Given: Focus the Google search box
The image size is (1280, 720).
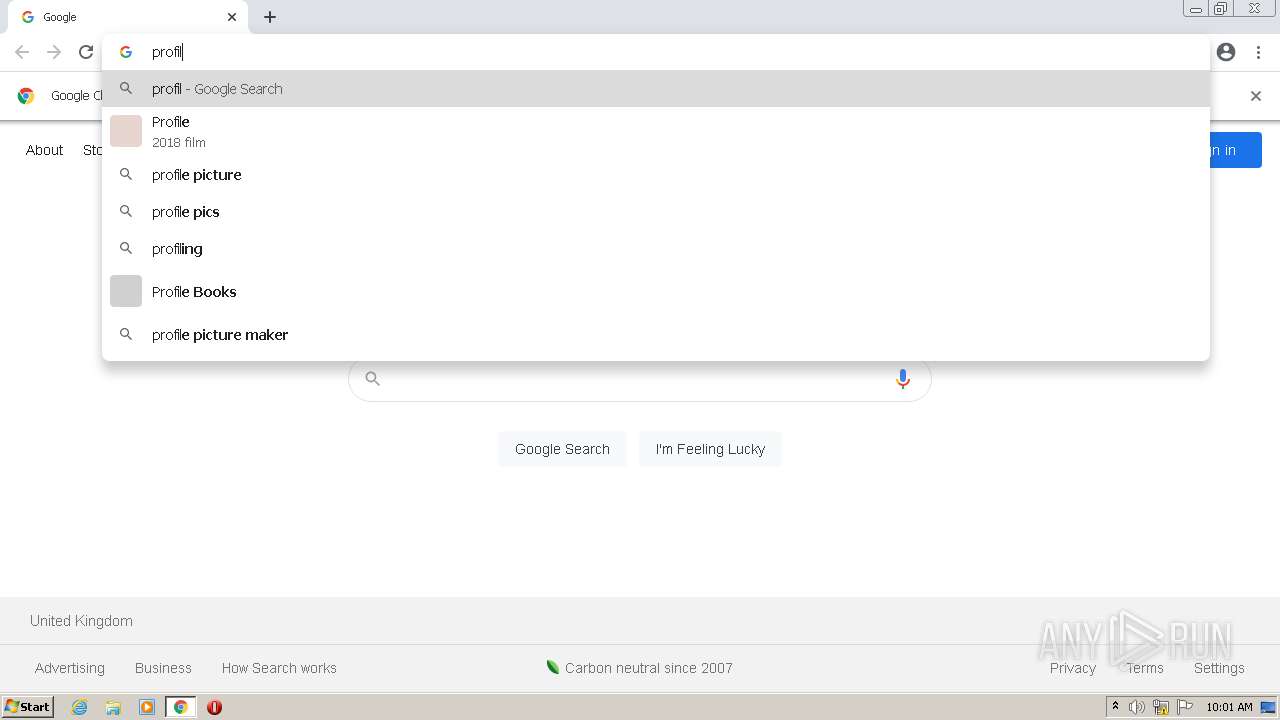Looking at the screenshot, I should [x=640, y=379].
